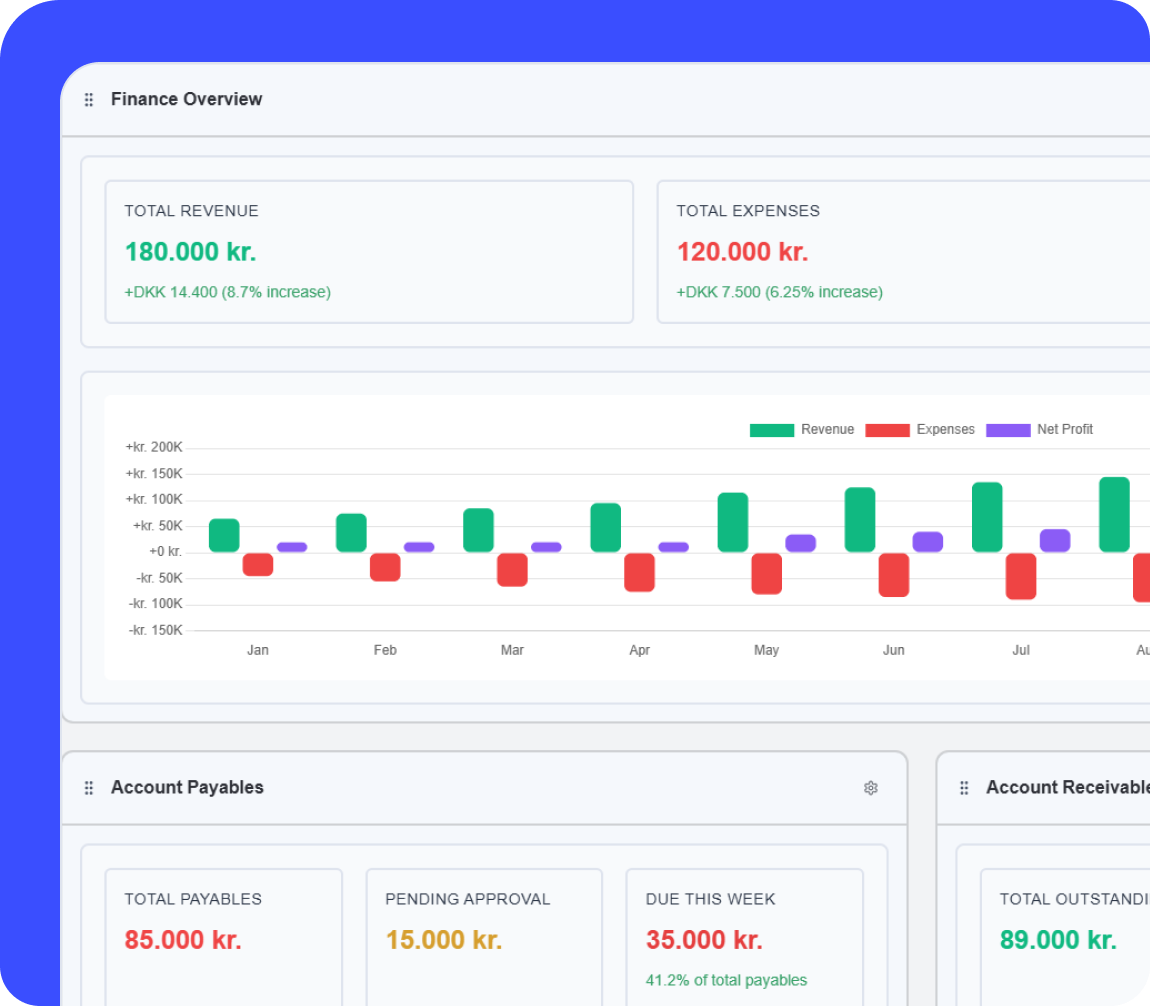Click the Account Payables drag handle icon

pos(89,788)
